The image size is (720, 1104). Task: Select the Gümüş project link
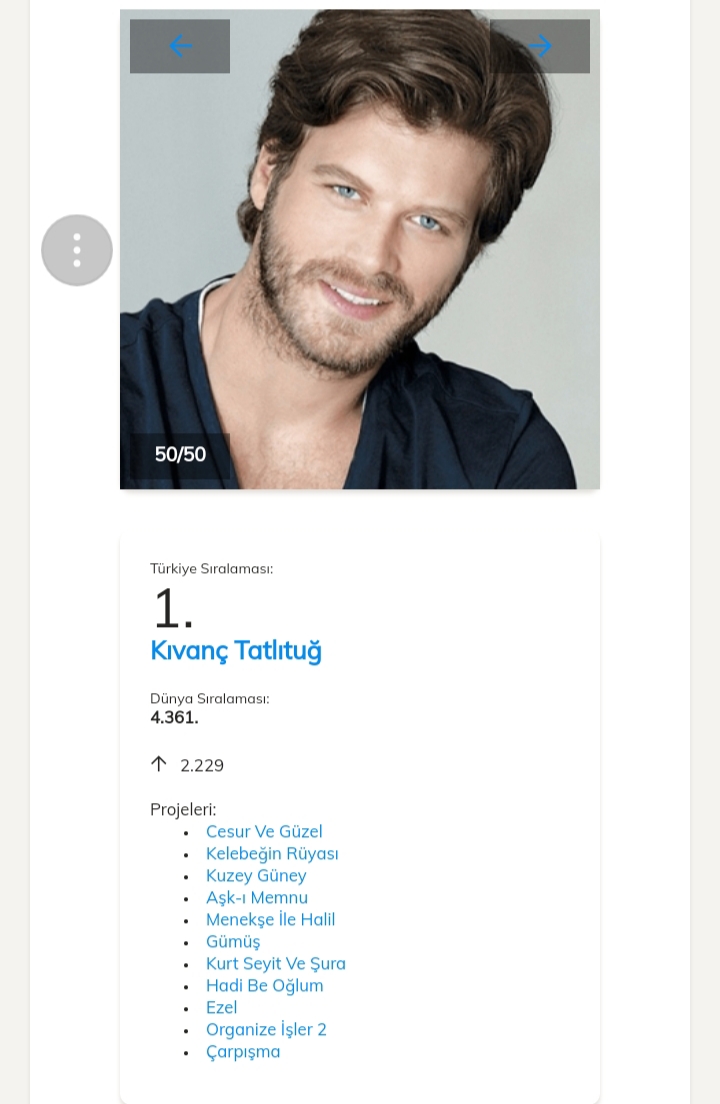coord(233,942)
